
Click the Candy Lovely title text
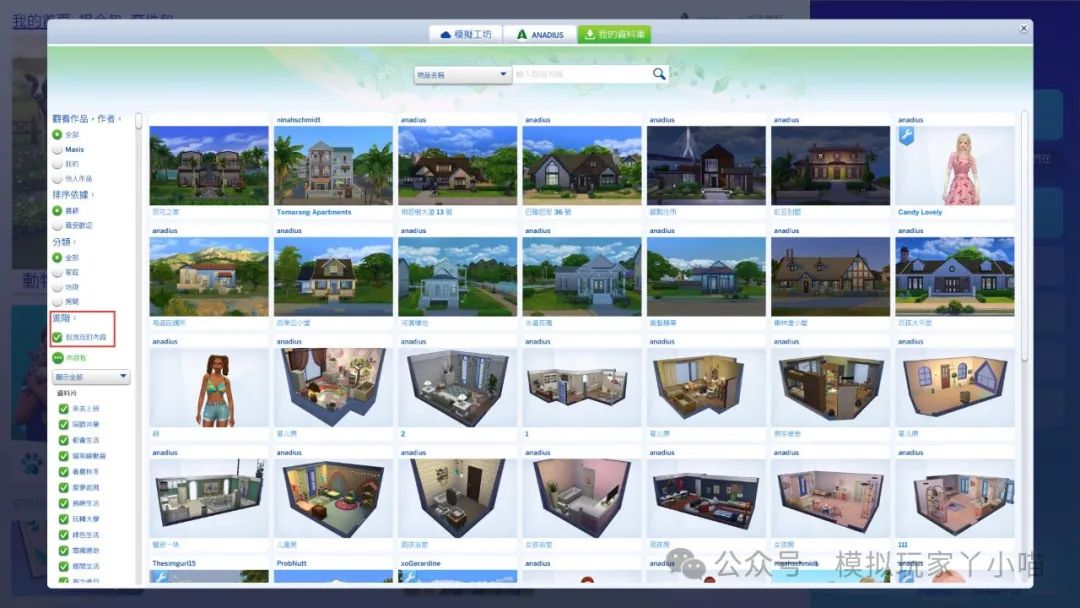click(x=920, y=212)
